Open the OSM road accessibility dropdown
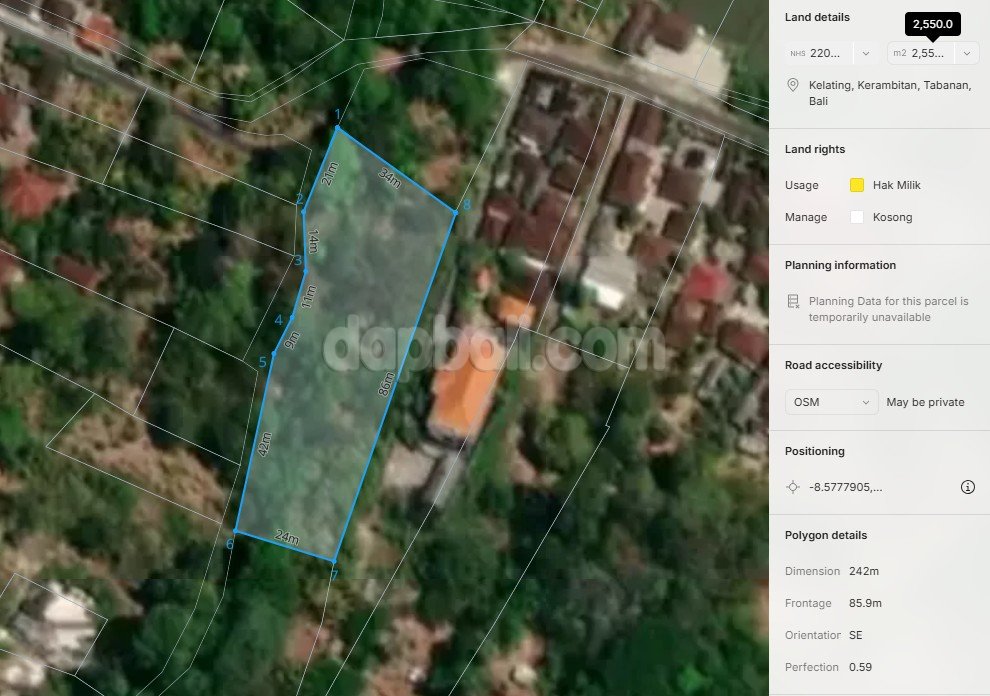Viewport: 990px width, 696px height. (831, 402)
